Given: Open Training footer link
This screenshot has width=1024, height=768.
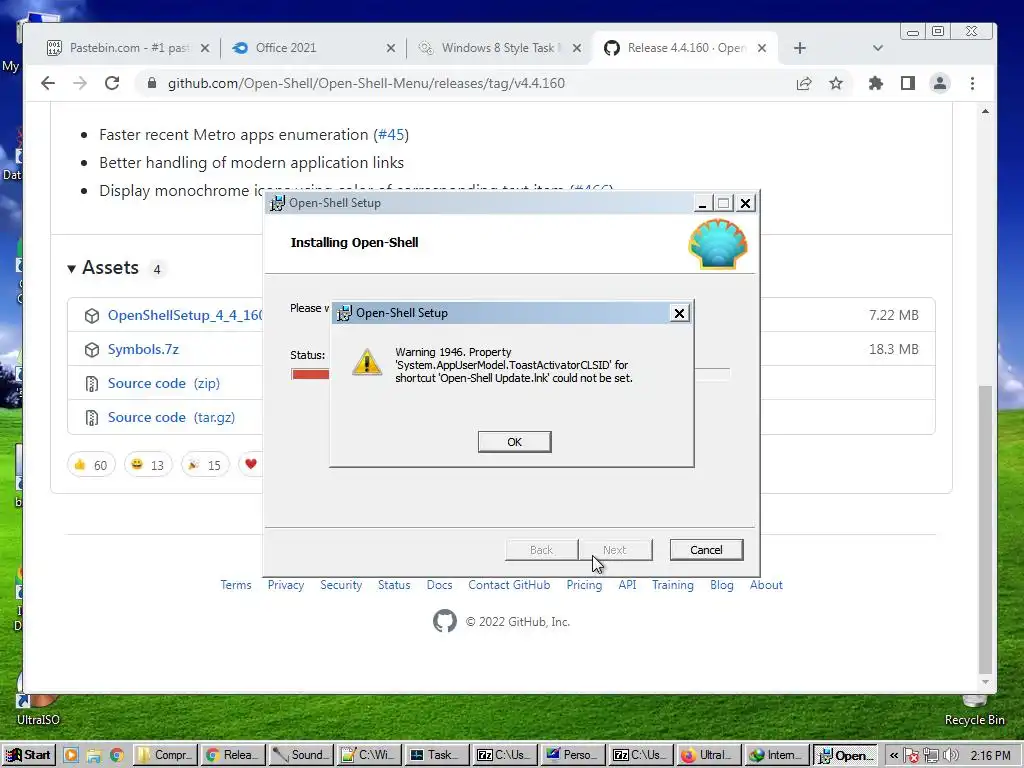Looking at the screenshot, I should coord(673,584).
